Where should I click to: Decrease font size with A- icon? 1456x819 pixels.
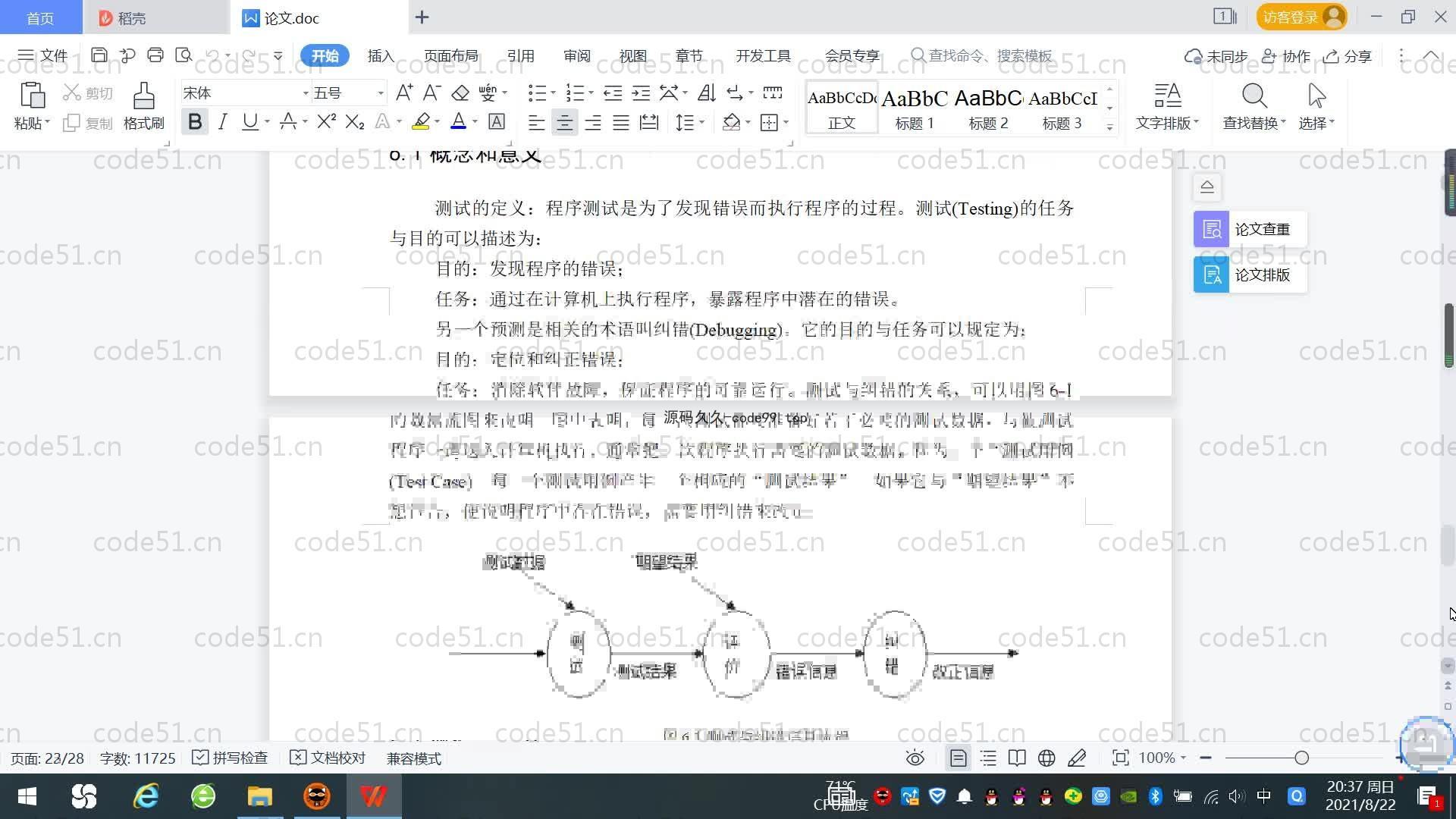pyautogui.click(x=431, y=93)
